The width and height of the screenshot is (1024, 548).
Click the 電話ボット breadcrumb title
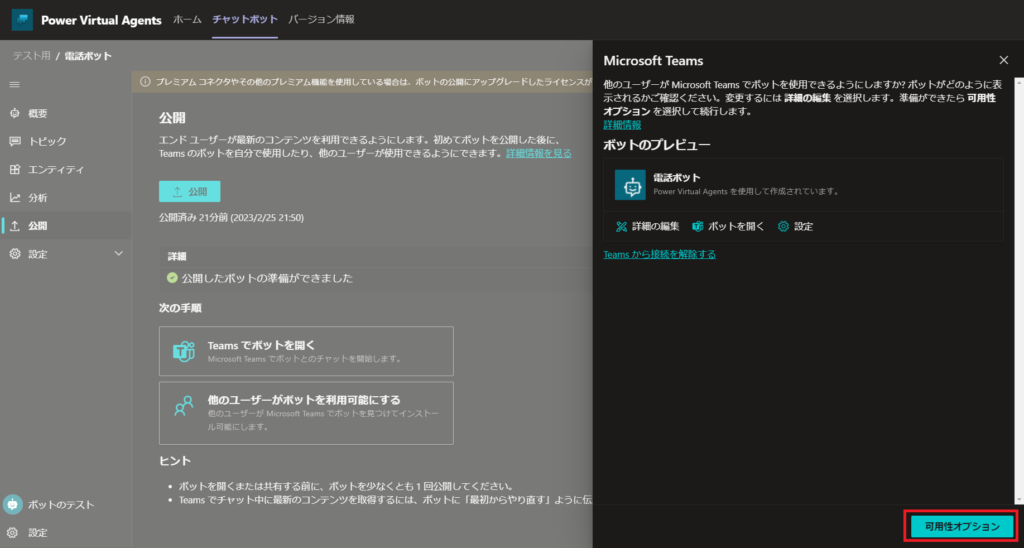[x=88, y=56]
